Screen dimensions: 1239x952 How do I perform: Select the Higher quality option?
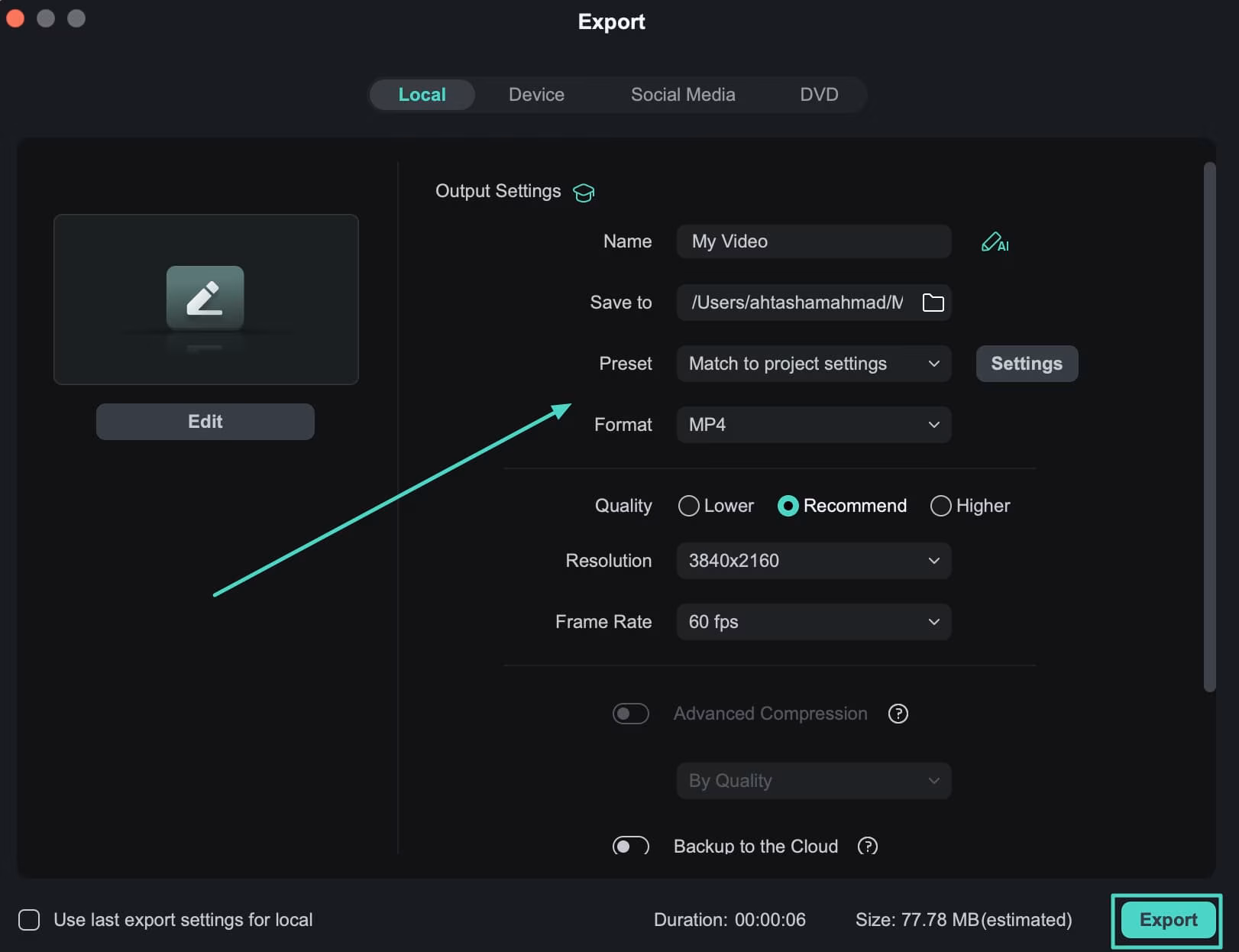coord(940,506)
